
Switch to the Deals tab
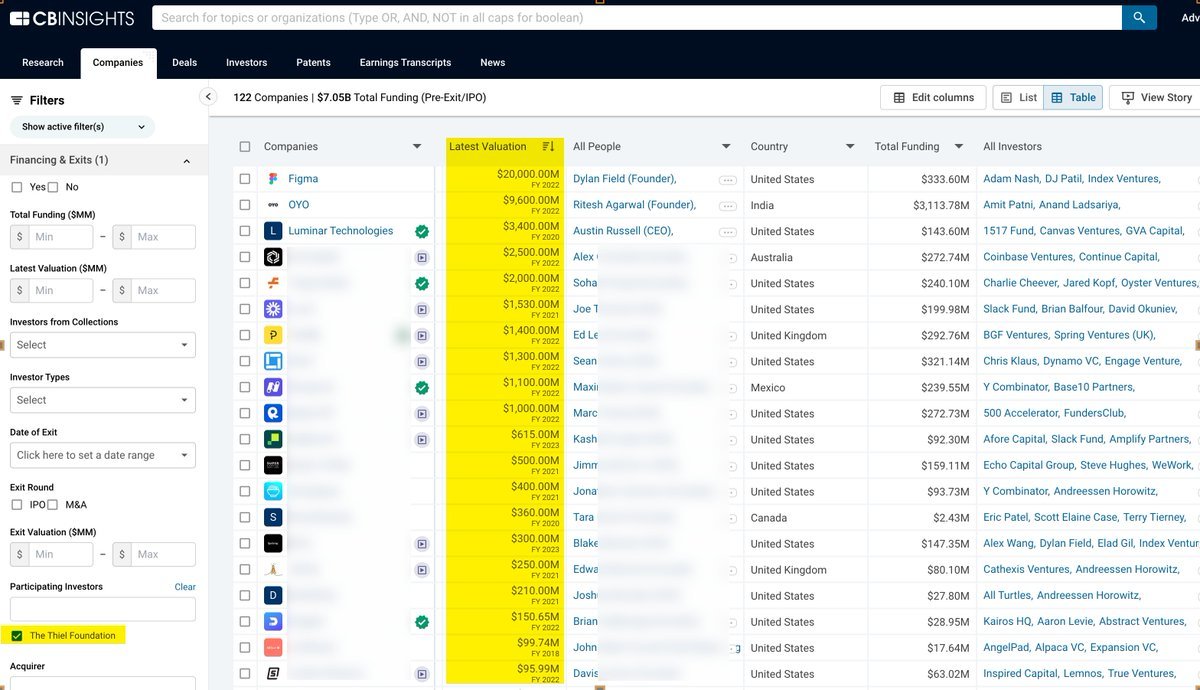(184, 62)
